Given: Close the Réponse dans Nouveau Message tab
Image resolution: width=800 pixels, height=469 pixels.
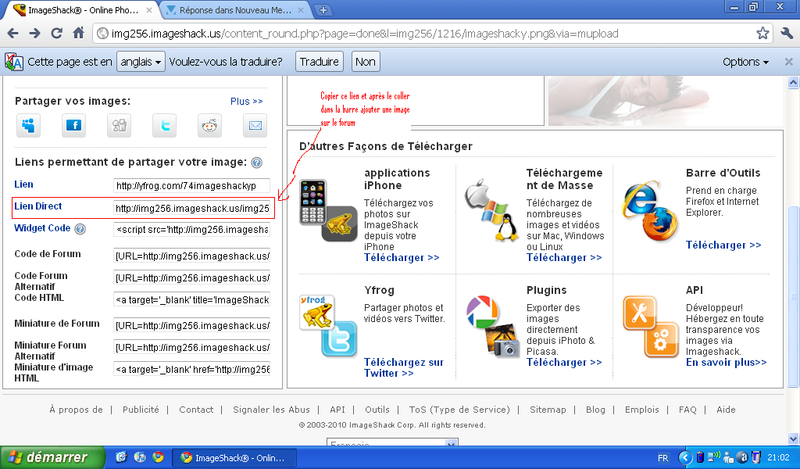Looking at the screenshot, I should (301, 10).
